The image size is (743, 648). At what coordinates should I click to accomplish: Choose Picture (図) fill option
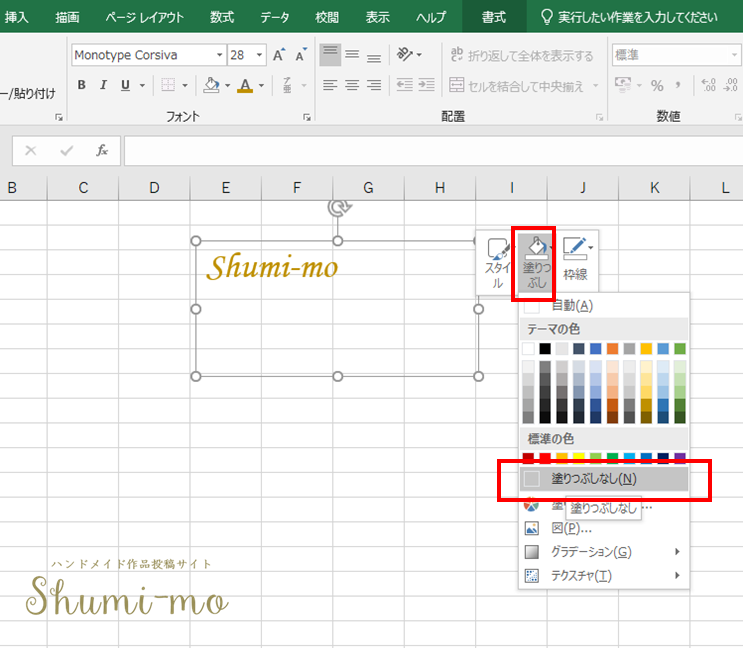pyautogui.click(x=604, y=528)
